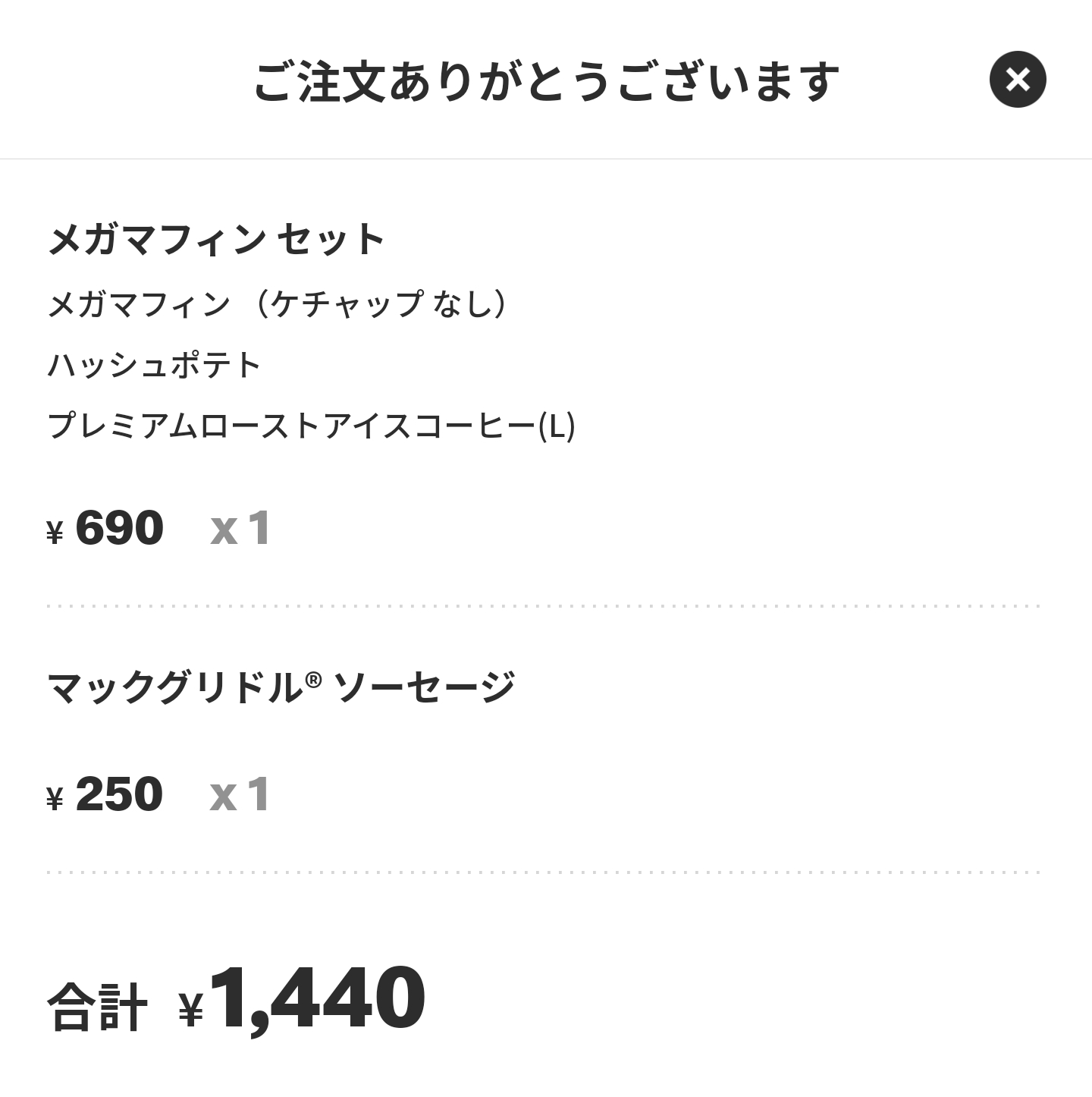The width and height of the screenshot is (1092, 1097).
Task: Click the x1 quantity beside ¥250
Action: 240,794
